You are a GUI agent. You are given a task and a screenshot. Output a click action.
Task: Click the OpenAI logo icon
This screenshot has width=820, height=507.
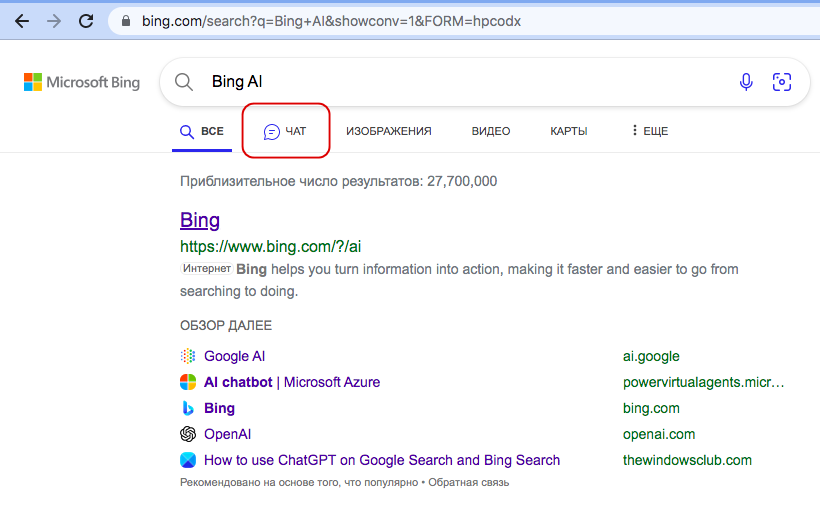188,434
